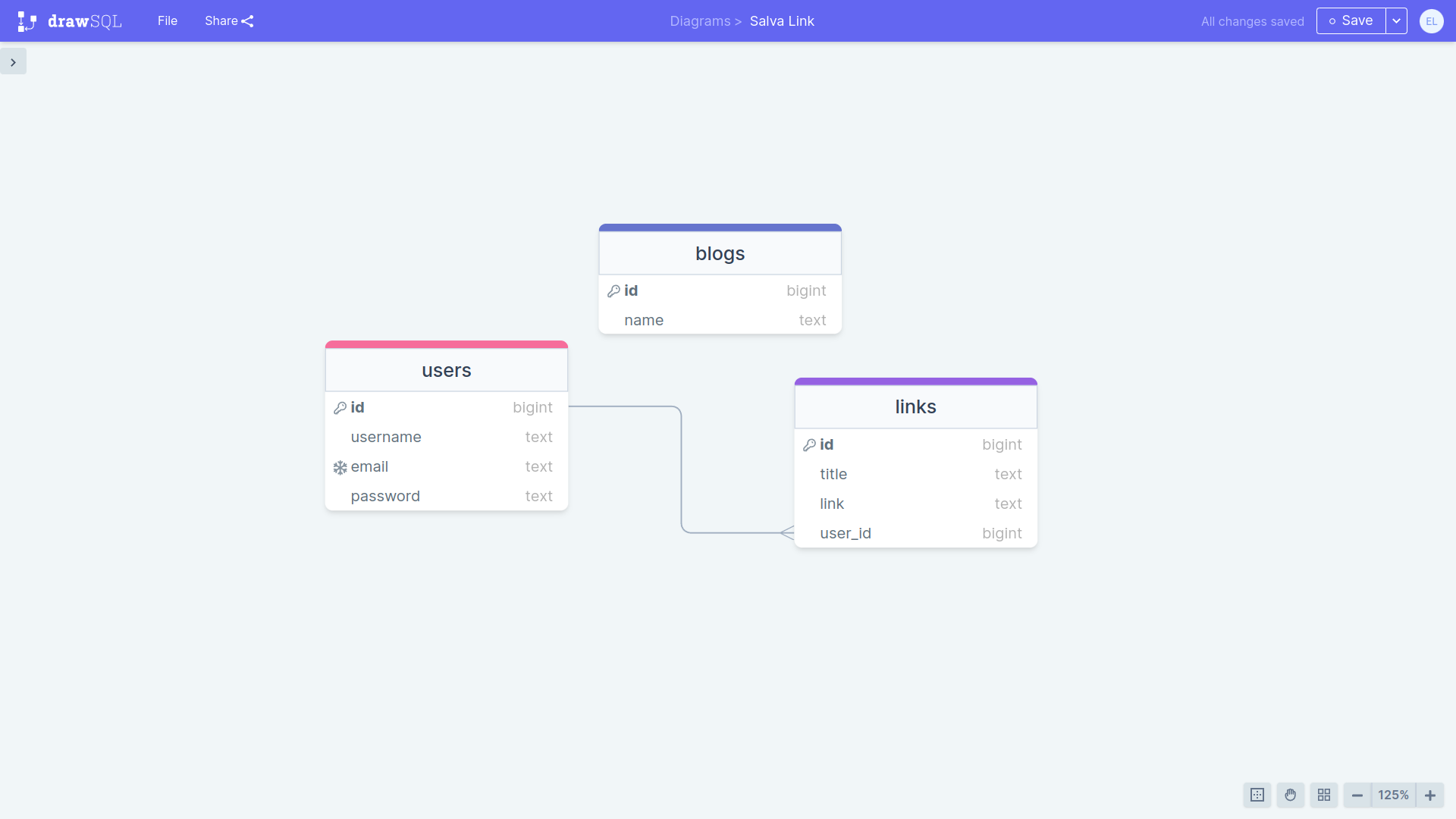Open the File menu
Screen dimensions: 1456x819
tap(167, 21)
